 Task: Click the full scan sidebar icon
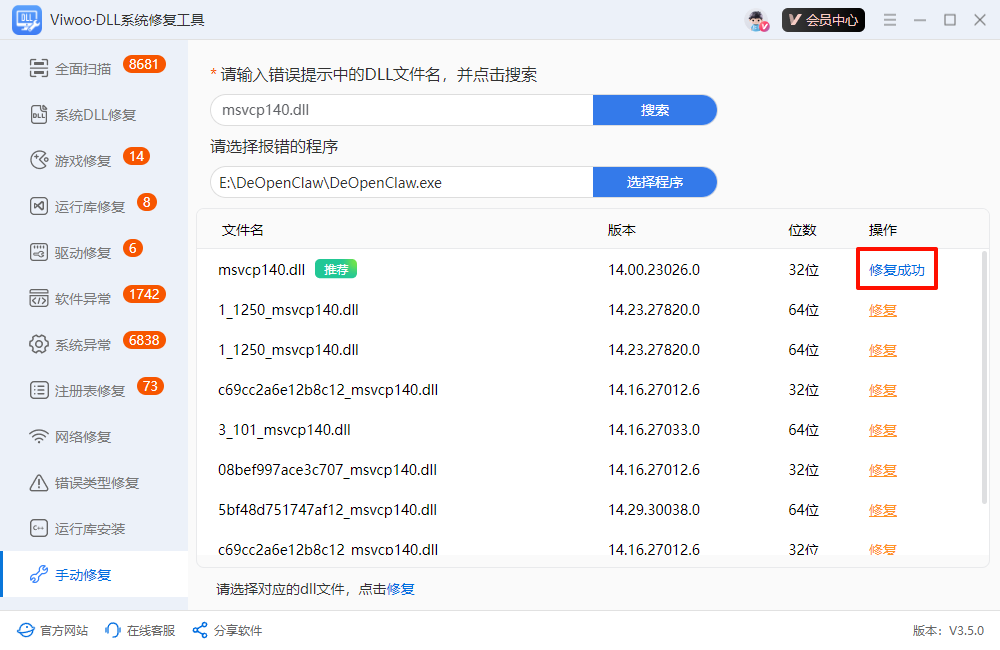(39, 69)
